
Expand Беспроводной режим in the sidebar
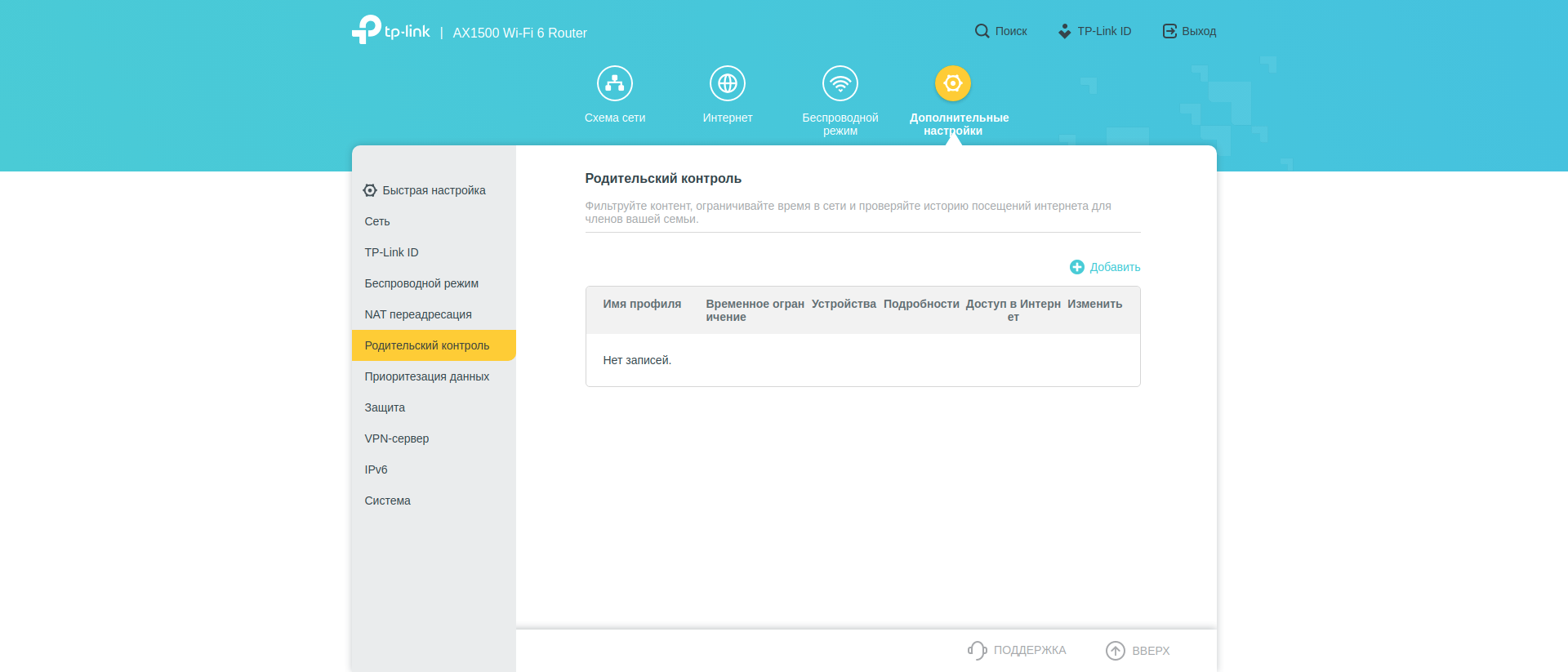(421, 283)
